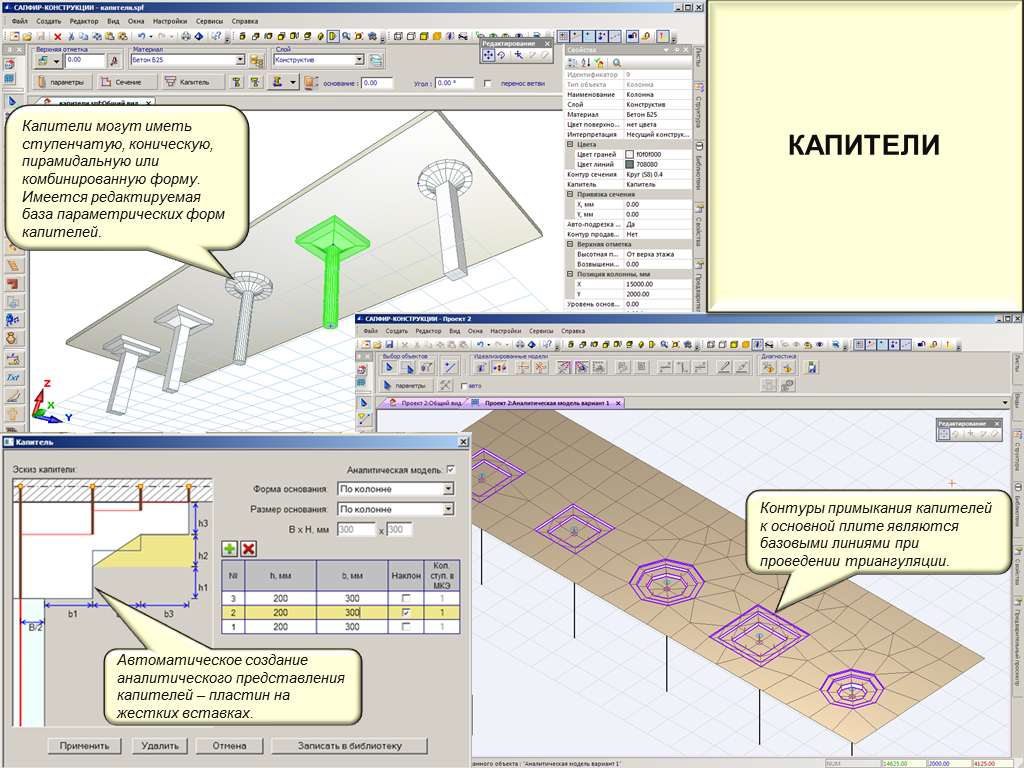
Task: Click Записать в библиотеку button
Action: [x=349, y=746]
